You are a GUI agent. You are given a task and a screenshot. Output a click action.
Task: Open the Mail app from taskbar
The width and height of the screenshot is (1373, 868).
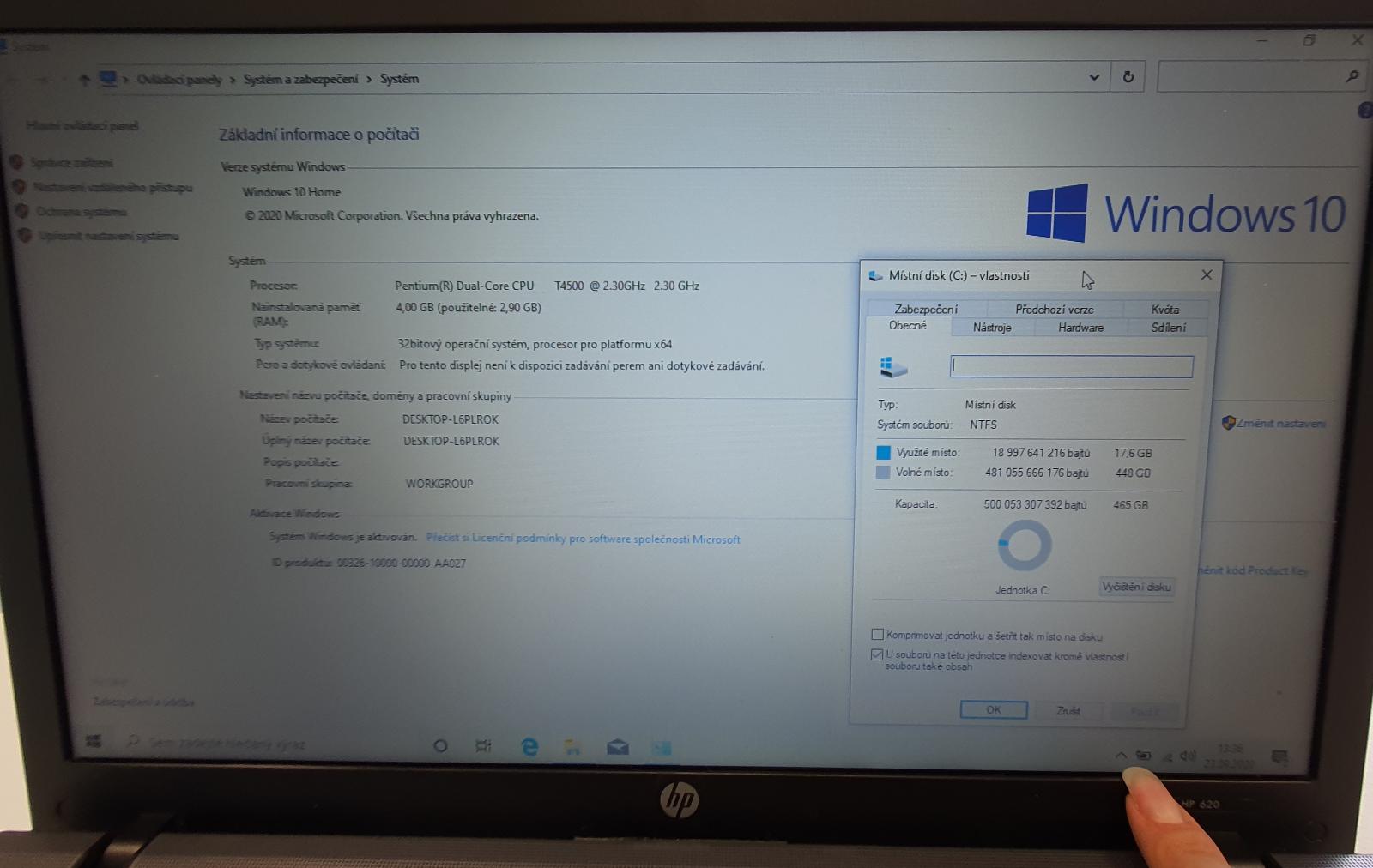coord(617,748)
